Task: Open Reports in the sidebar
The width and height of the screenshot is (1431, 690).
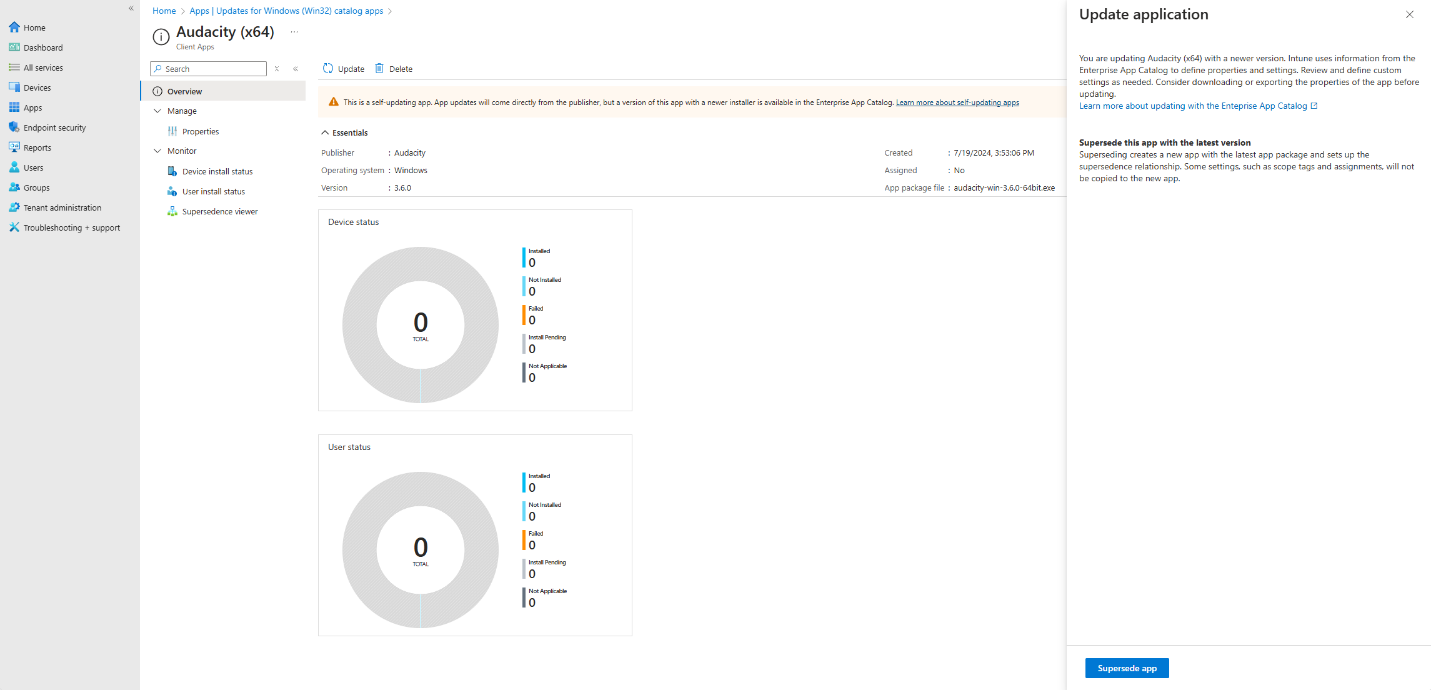Action: (x=37, y=148)
